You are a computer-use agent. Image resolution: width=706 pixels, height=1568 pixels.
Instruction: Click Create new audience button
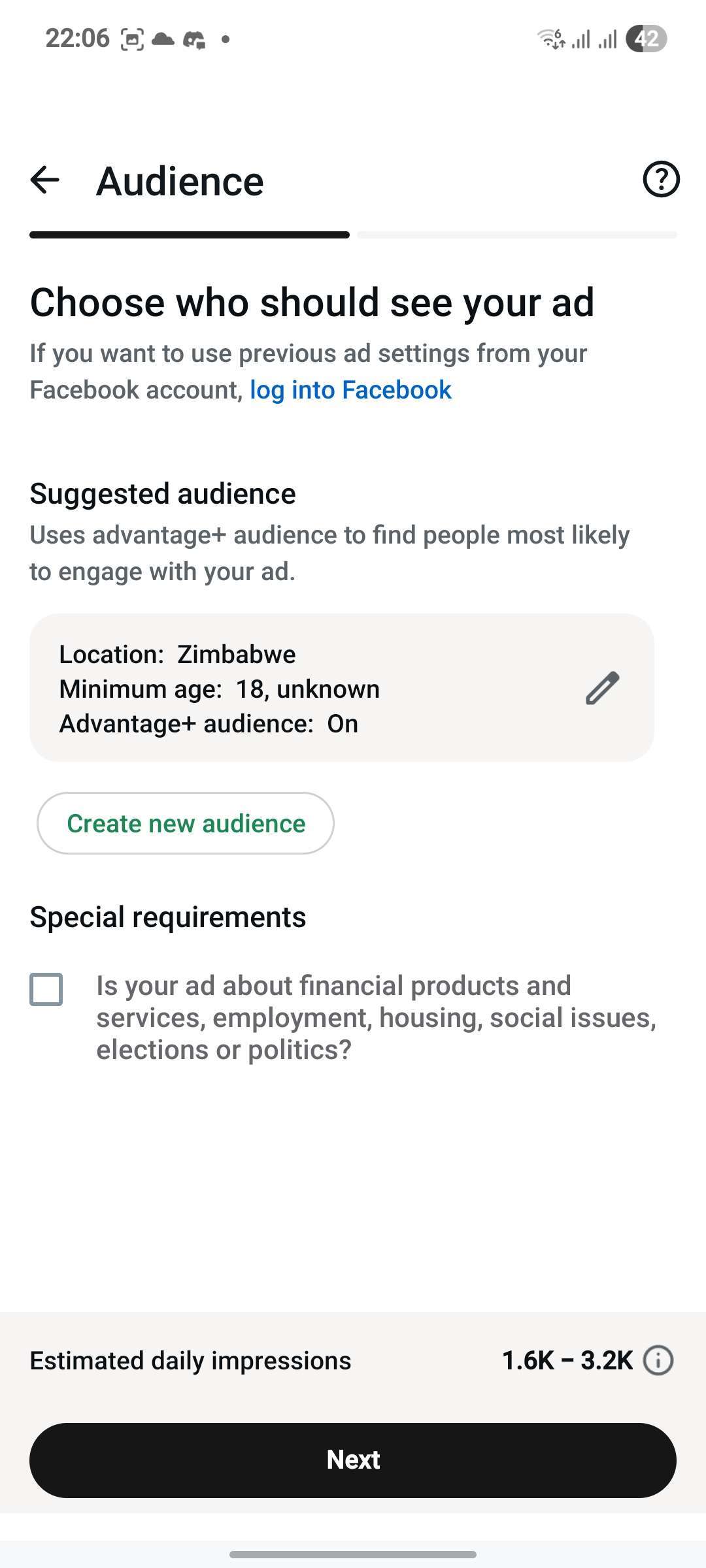pyautogui.click(x=186, y=823)
